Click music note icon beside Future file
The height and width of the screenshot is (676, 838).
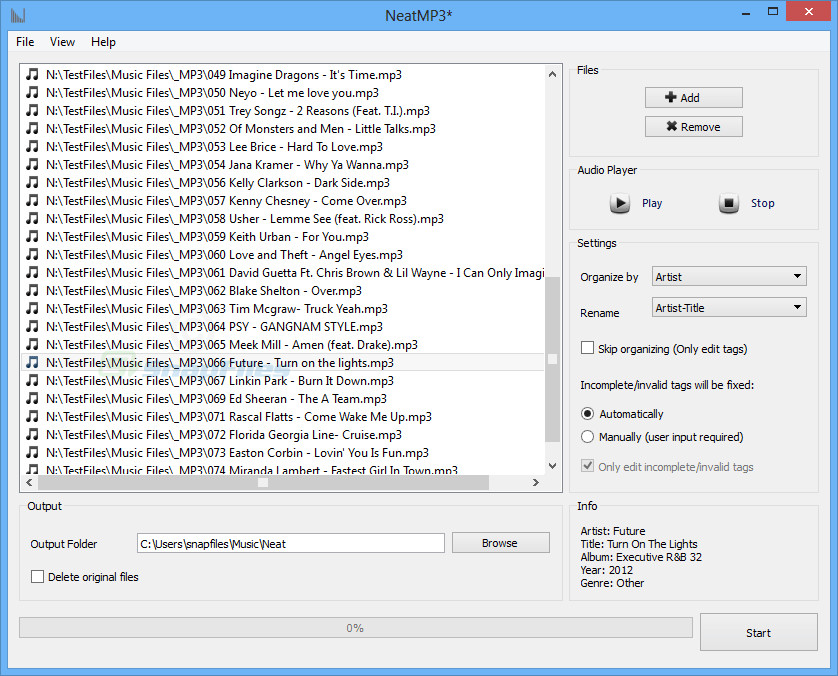[33, 362]
